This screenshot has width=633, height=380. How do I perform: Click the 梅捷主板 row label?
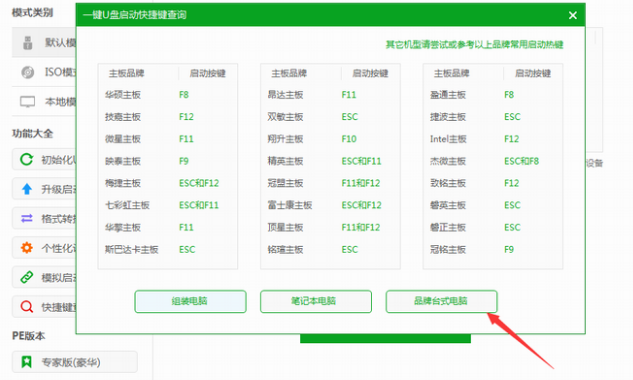click(123, 183)
